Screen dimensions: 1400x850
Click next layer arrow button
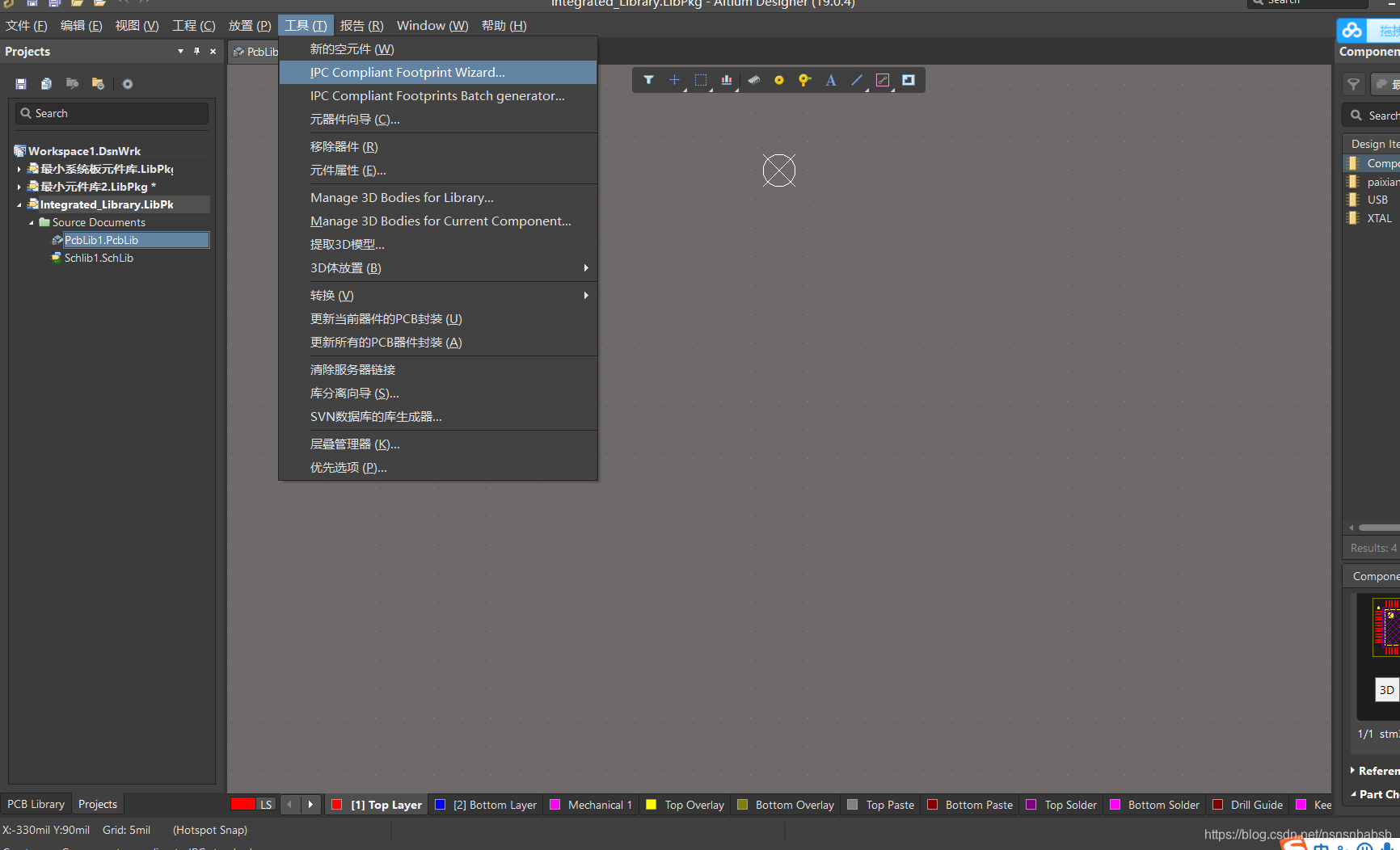tap(310, 805)
